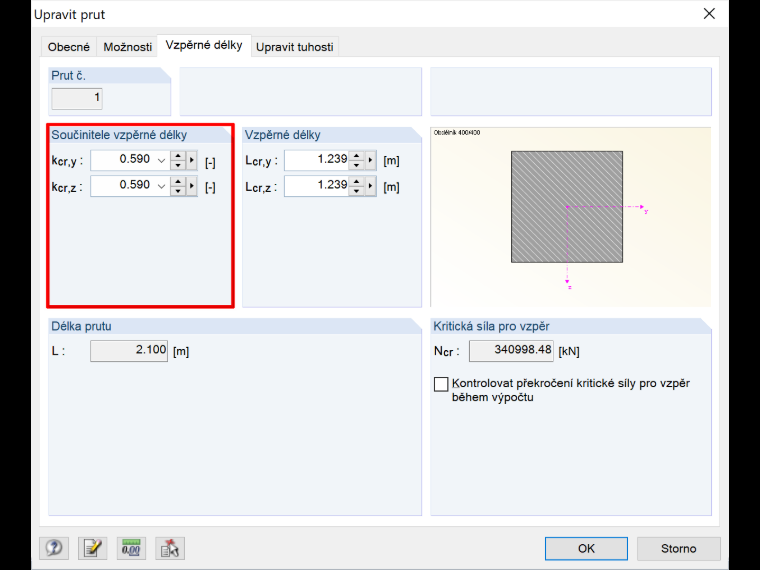Decrease Lcr,z with the down spinner
The width and height of the screenshot is (760, 570).
pyautogui.click(x=357, y=191)
